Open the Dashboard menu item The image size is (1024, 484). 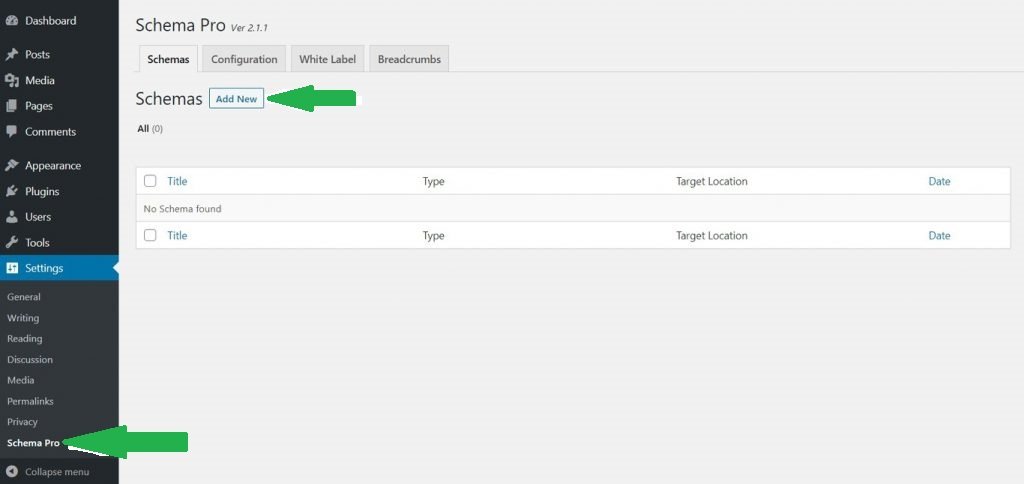pyautogui.click(x=50, y=21)
